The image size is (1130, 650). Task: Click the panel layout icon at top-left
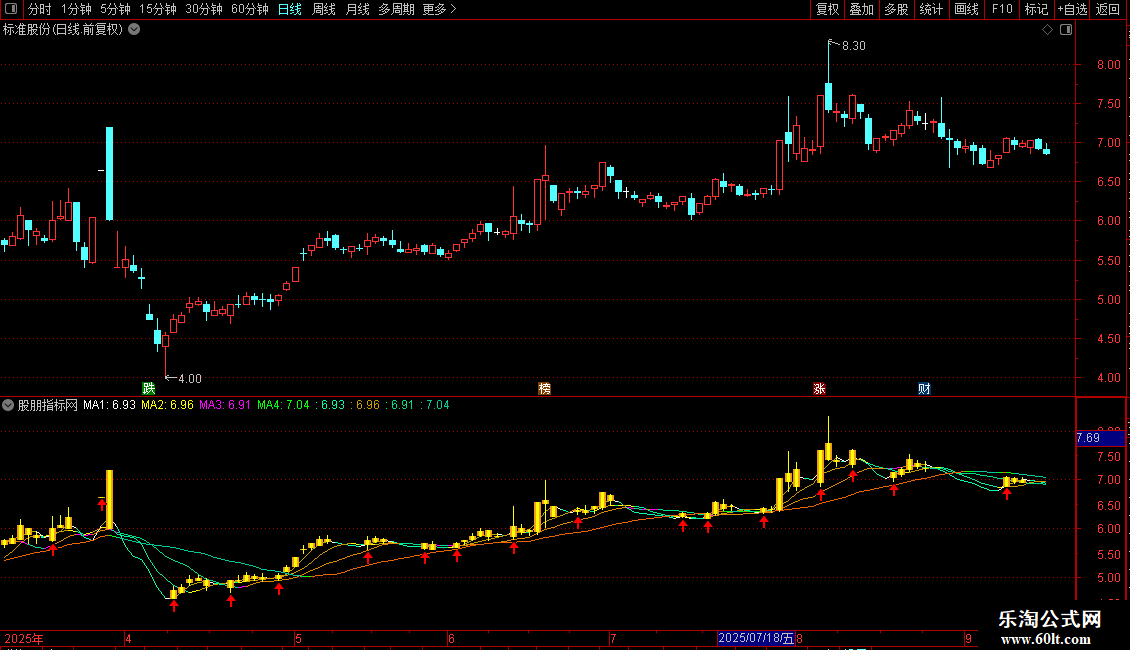click(x=11, y=9)
